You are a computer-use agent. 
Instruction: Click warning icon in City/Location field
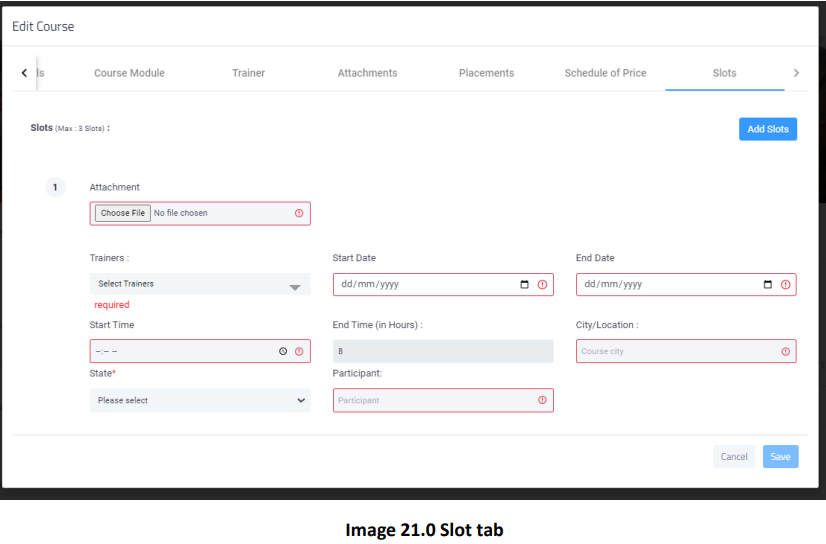[785, 351]
